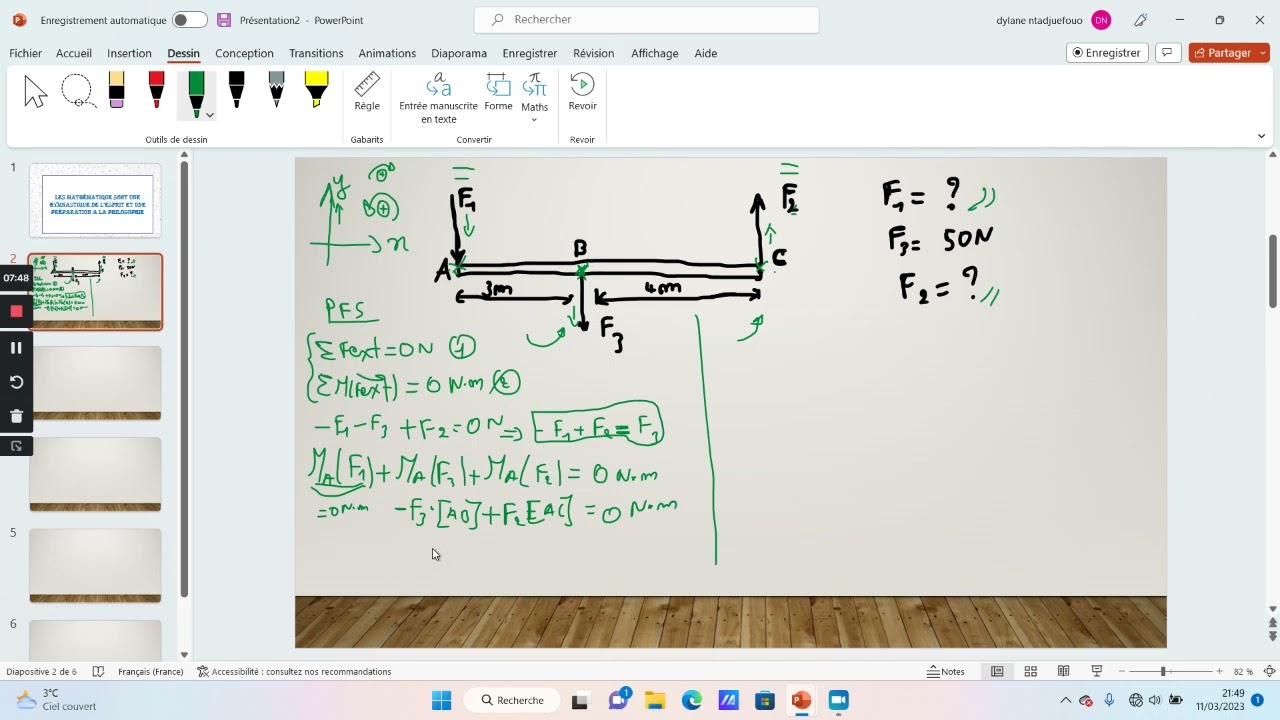Pick the eraser tool
Viewport: 1280px width, 720px height.
coord(116,91)
